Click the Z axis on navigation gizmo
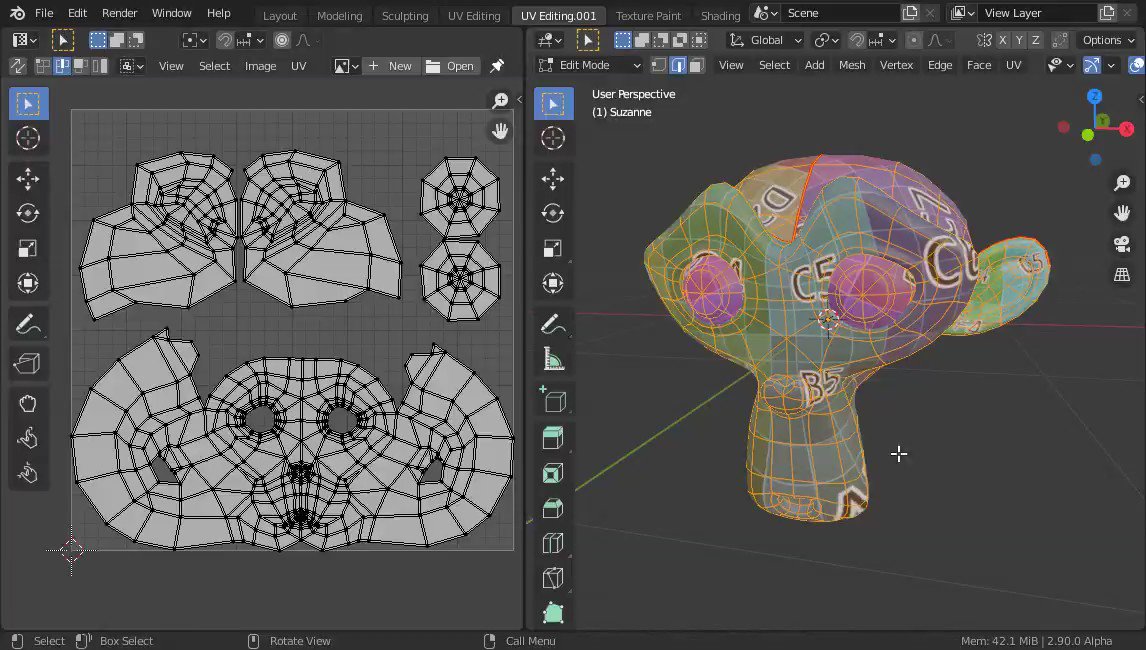 [1094, 96]
